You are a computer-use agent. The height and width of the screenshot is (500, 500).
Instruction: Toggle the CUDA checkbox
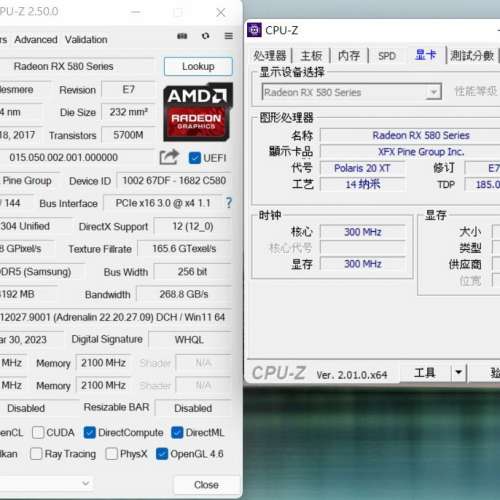[x=38, y=433]
